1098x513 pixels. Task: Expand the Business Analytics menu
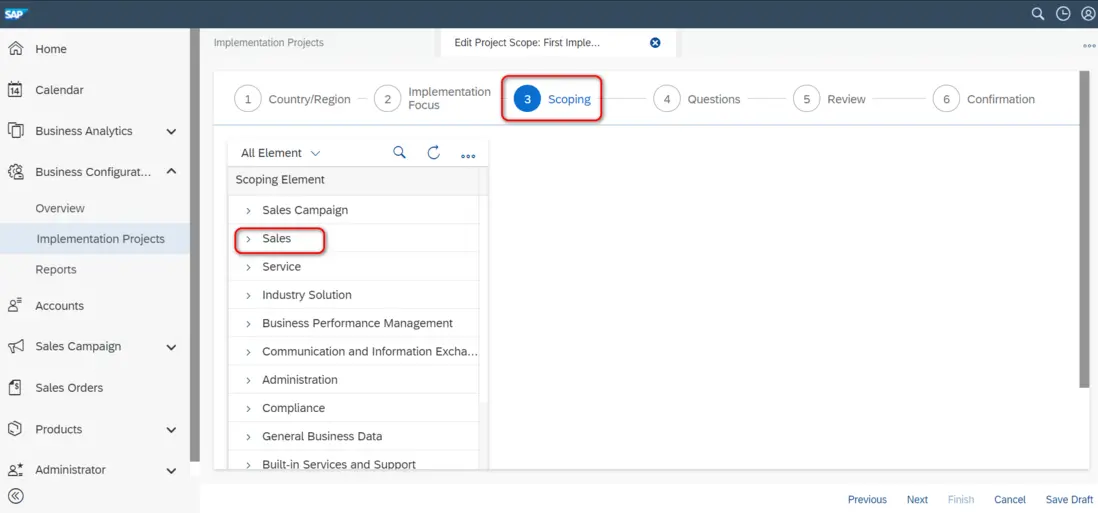click(x=171, y=131)
